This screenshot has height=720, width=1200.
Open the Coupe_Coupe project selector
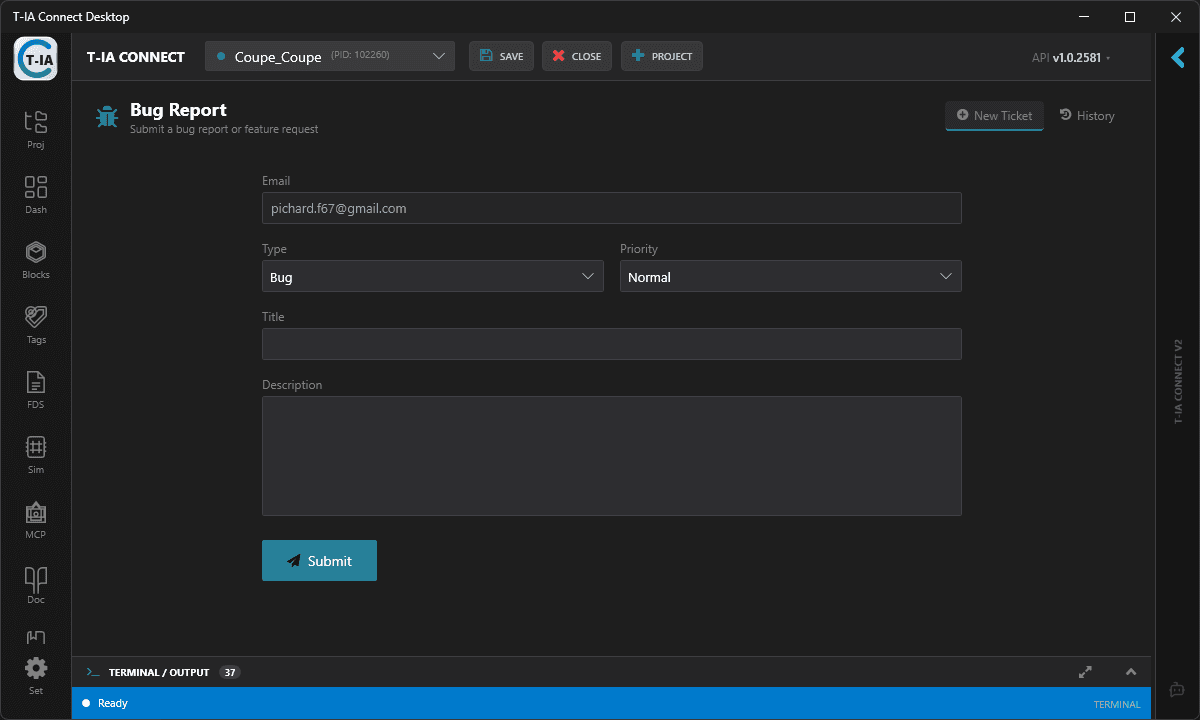330,56
